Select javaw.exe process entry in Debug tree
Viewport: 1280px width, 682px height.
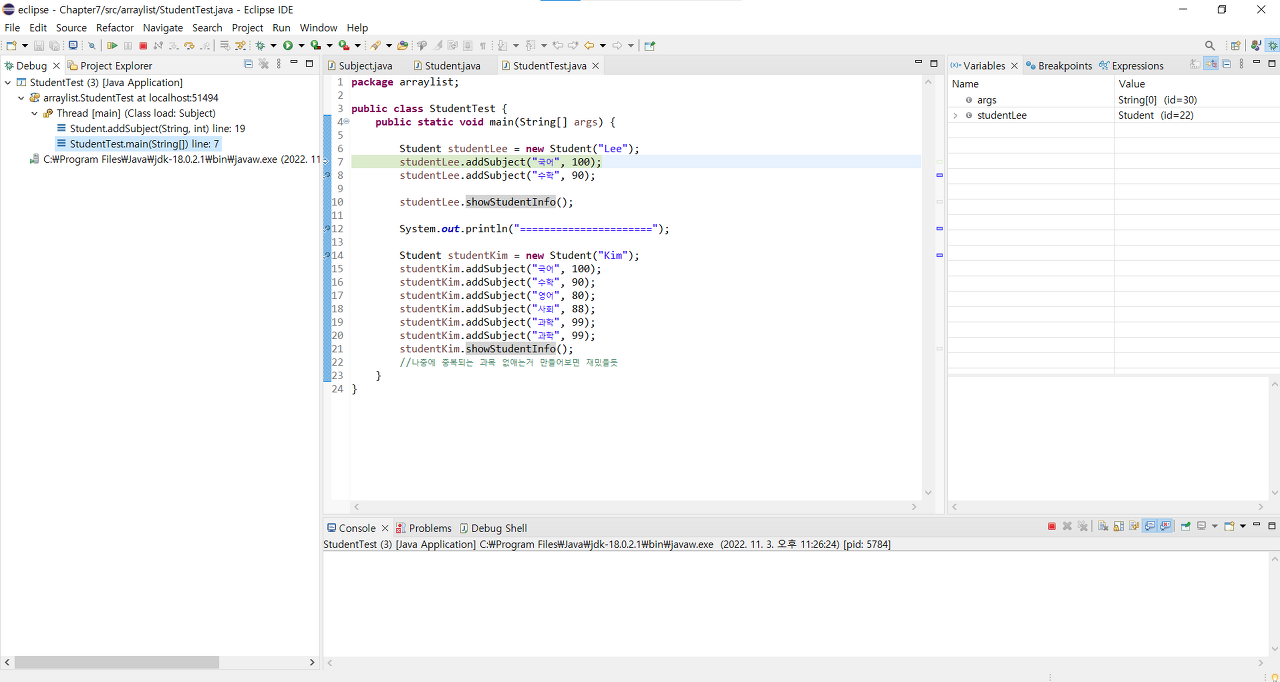point(174,159)
